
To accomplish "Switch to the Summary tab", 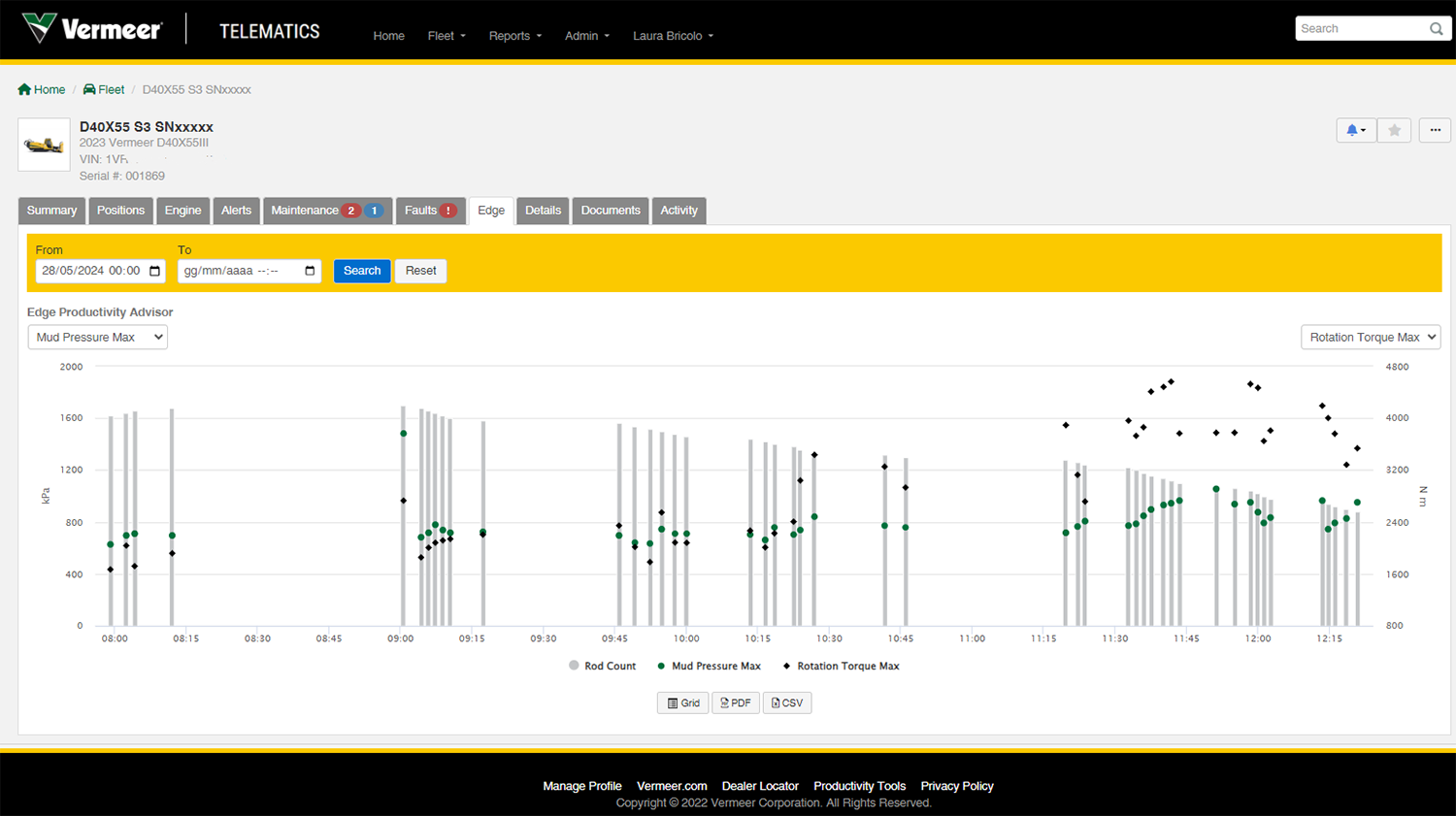I will 51,211.
